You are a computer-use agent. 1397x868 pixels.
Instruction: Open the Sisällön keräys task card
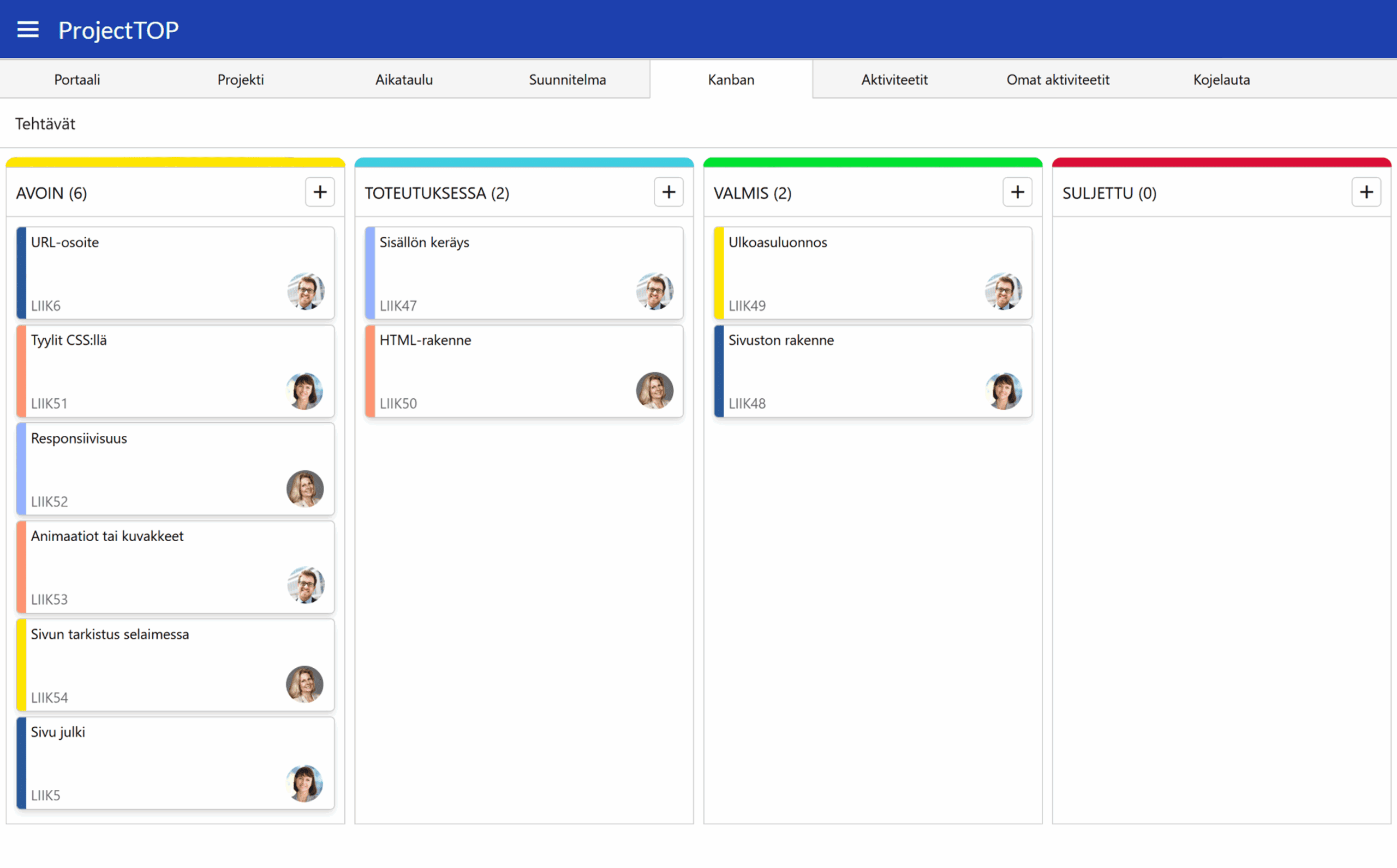(499, 272)
